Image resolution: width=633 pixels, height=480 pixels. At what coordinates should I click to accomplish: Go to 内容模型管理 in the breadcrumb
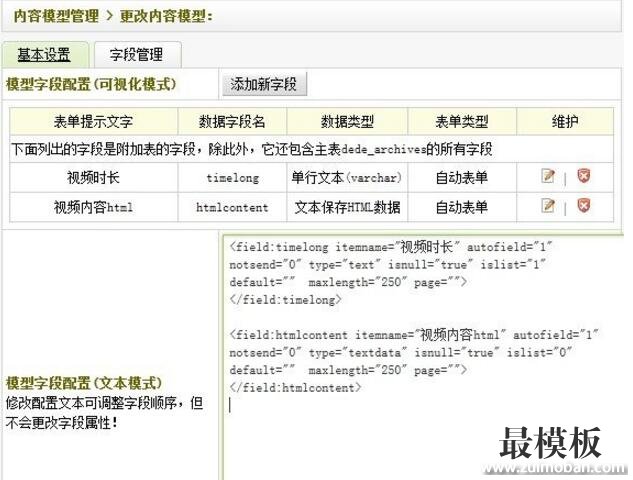[56, 16]
